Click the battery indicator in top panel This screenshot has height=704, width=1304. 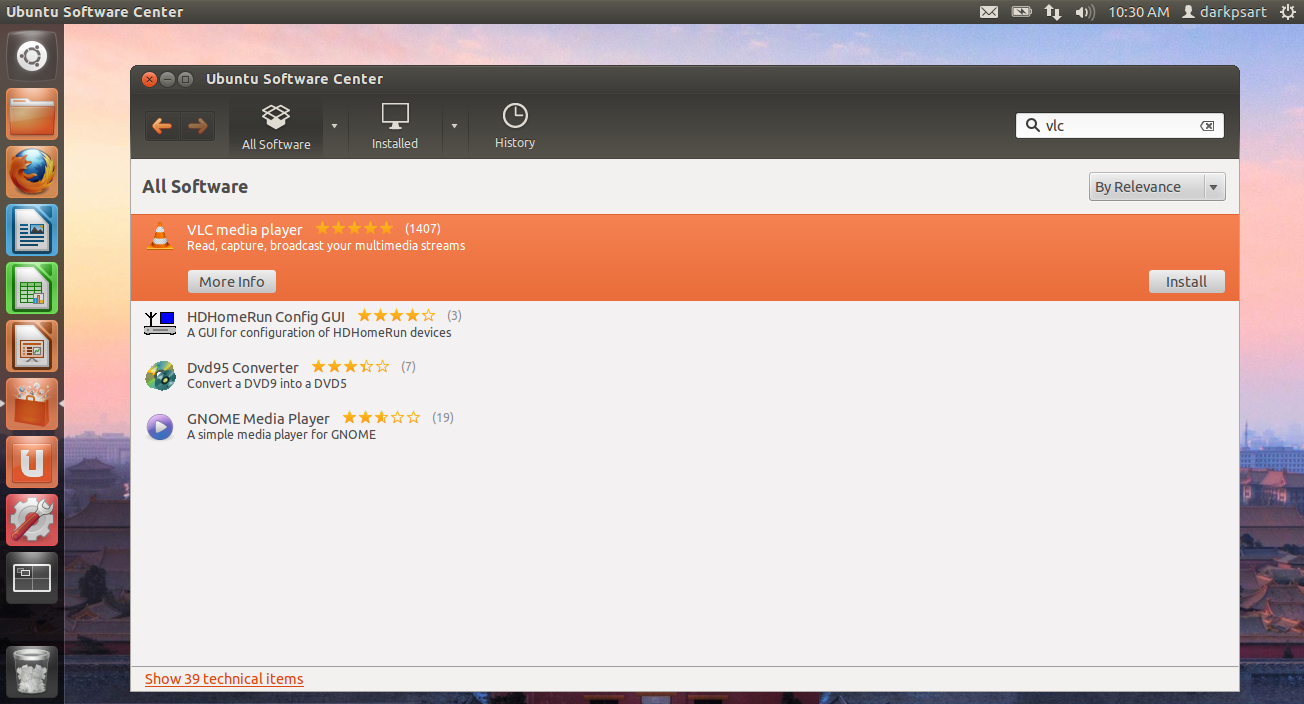1021,12
